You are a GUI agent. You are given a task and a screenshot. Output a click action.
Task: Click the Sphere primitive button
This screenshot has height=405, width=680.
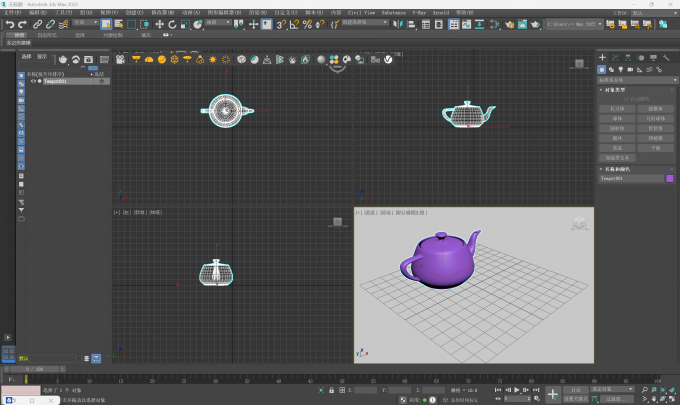click(x=618, y=118)
